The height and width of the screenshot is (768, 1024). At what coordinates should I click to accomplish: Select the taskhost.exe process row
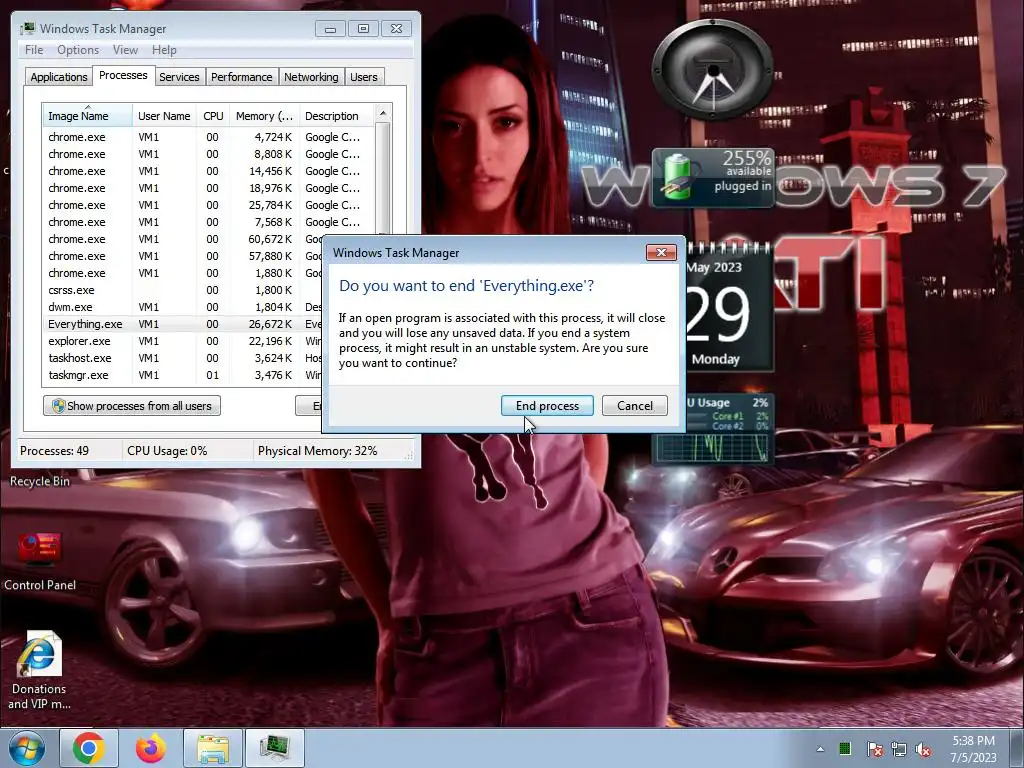coord(183,358)
